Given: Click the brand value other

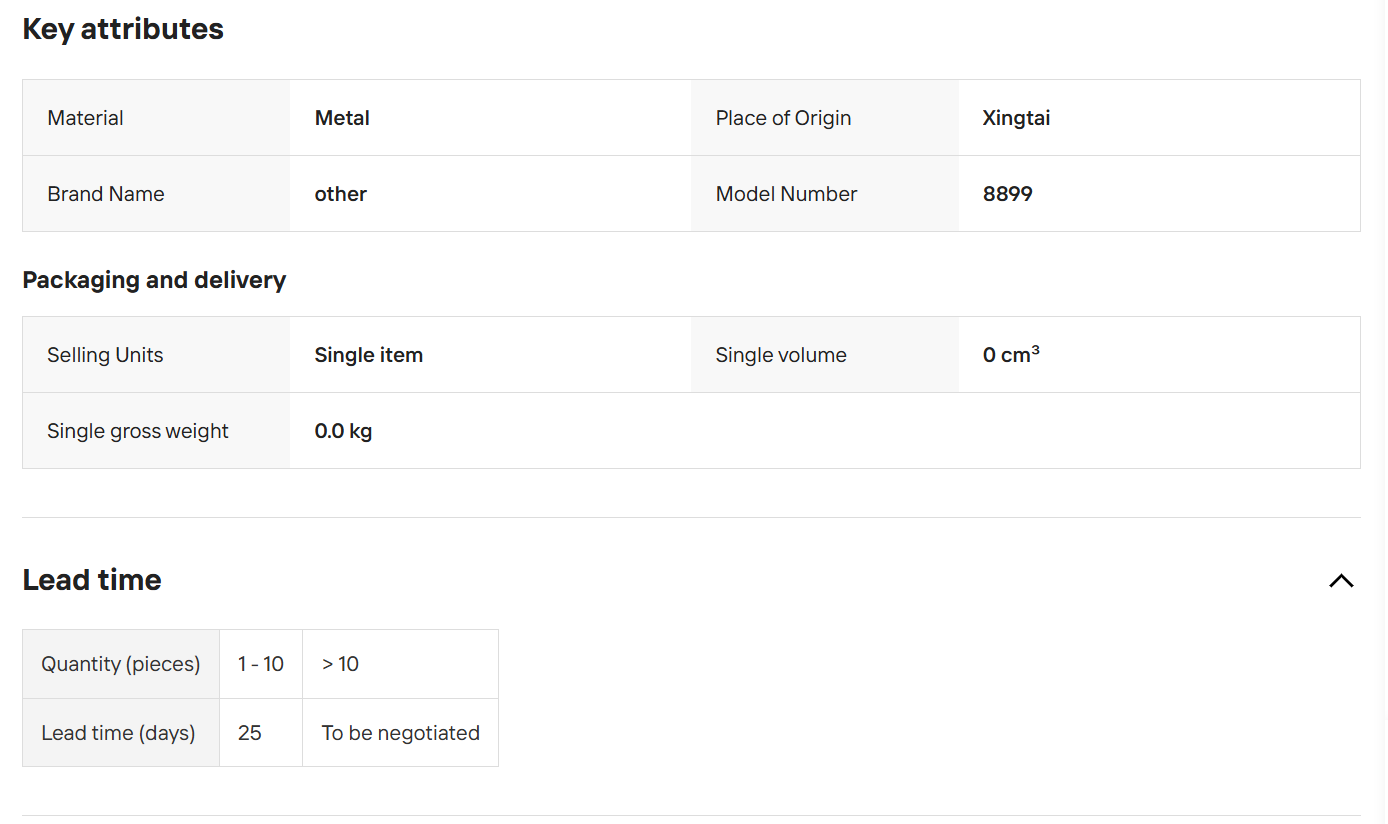Looking at the screenshot, I should [x=340, y=194].
